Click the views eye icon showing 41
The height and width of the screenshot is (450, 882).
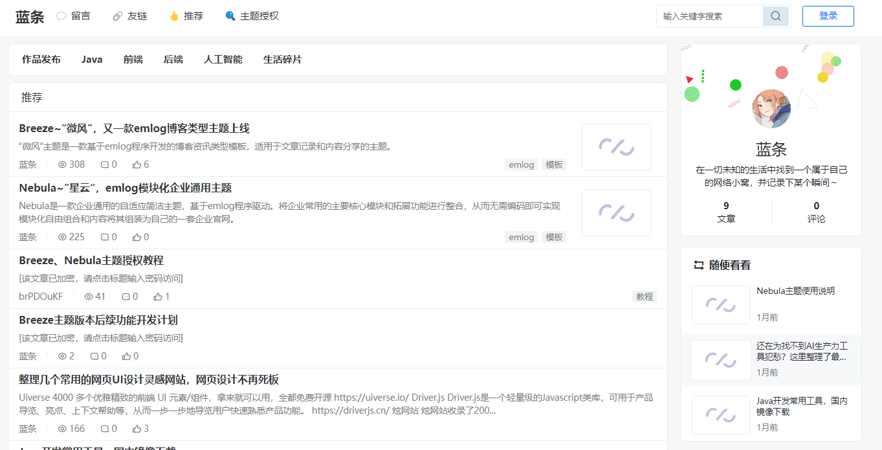(89, 296)
